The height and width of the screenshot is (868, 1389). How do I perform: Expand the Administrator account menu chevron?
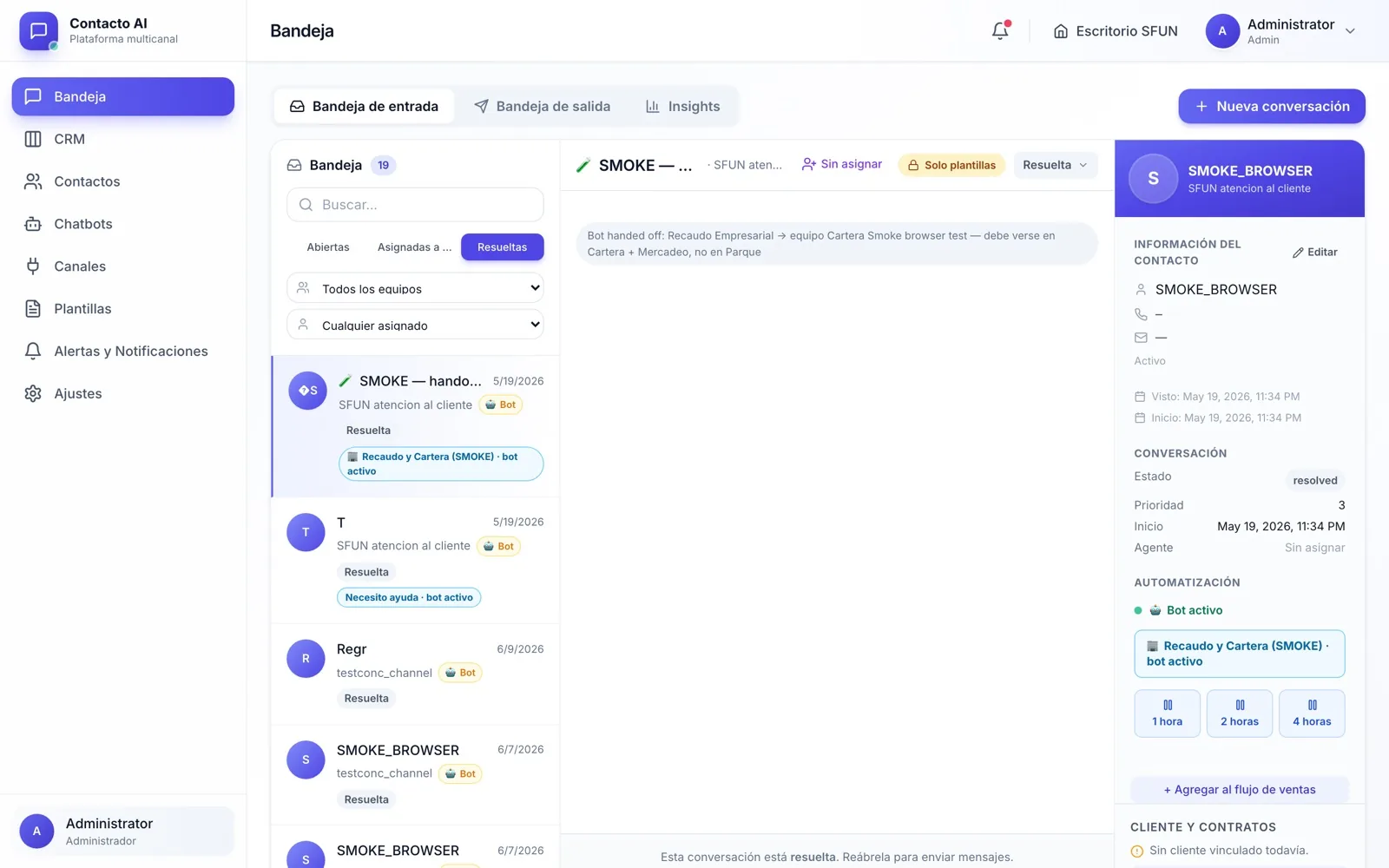click(x=1350, y=31)
